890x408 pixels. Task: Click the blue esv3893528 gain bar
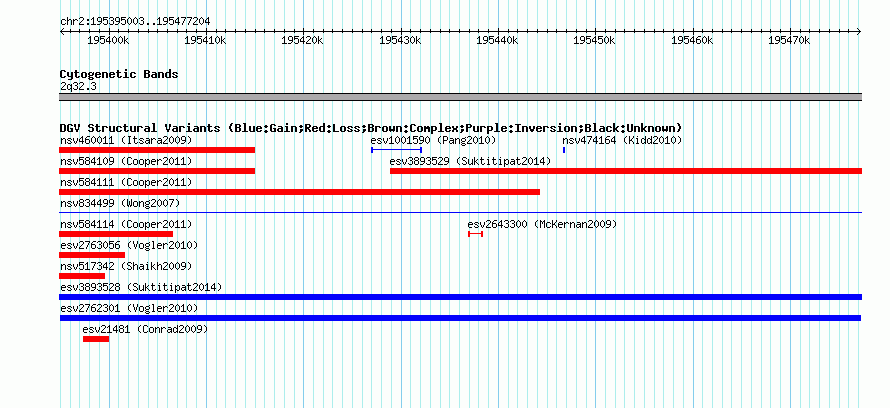460,297
